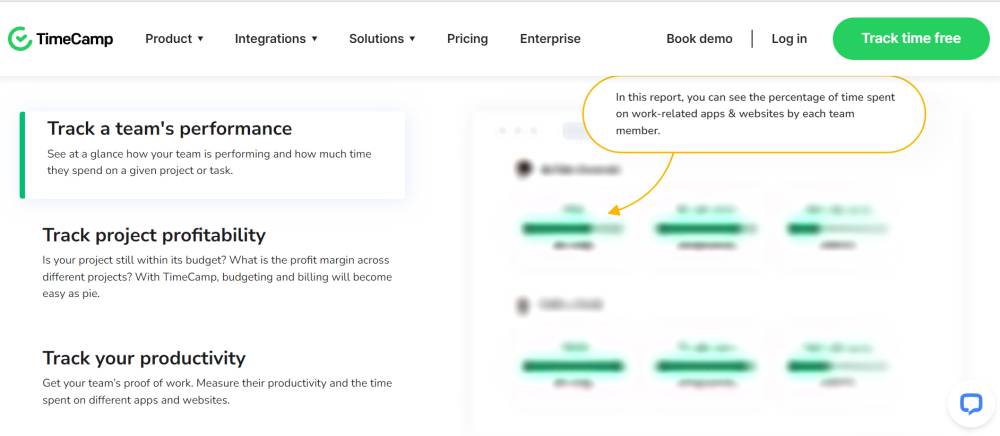The height and width of the screenshot is (436, 1000).
Task: Click the first green progress bar in report
Action: [x=571, y=228]
